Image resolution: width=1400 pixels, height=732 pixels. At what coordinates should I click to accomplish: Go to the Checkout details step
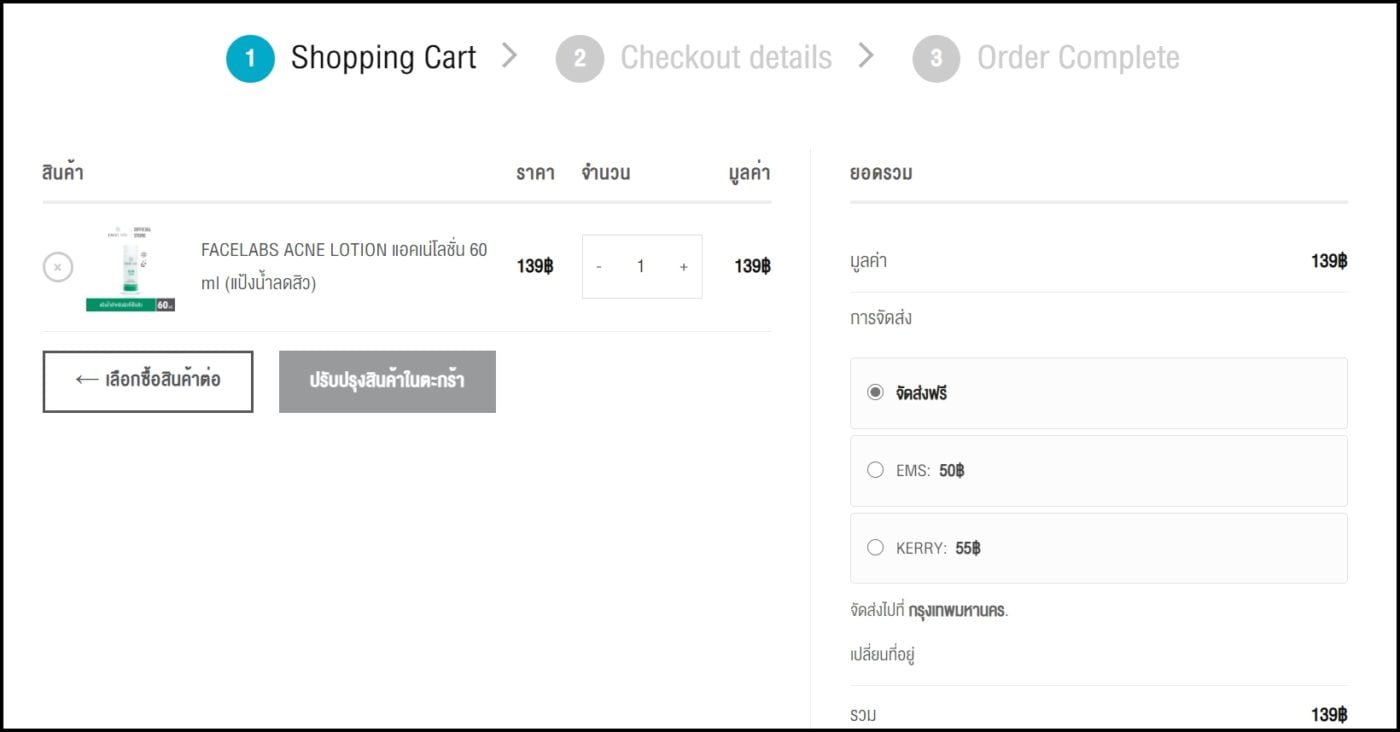coord(725,58)
